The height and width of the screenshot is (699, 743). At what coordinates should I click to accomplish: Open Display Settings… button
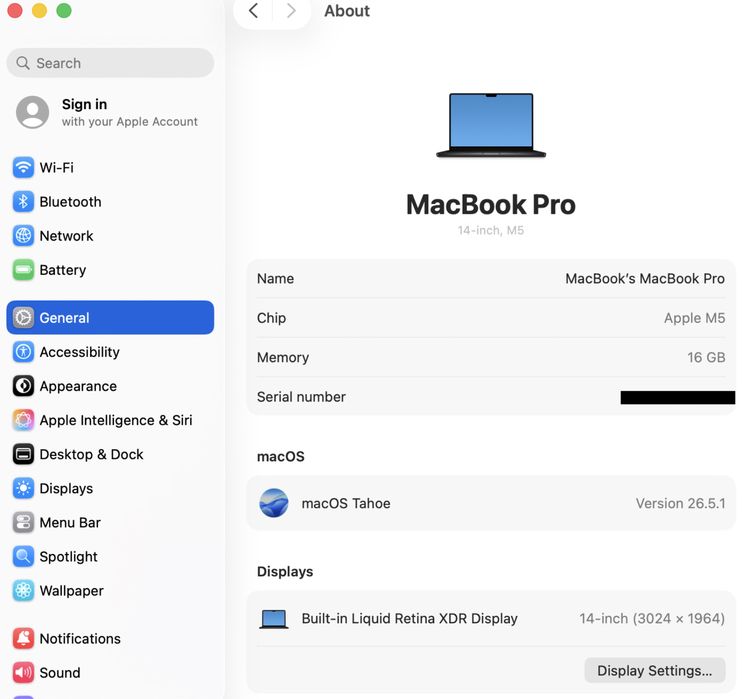(x=654, y=671)
